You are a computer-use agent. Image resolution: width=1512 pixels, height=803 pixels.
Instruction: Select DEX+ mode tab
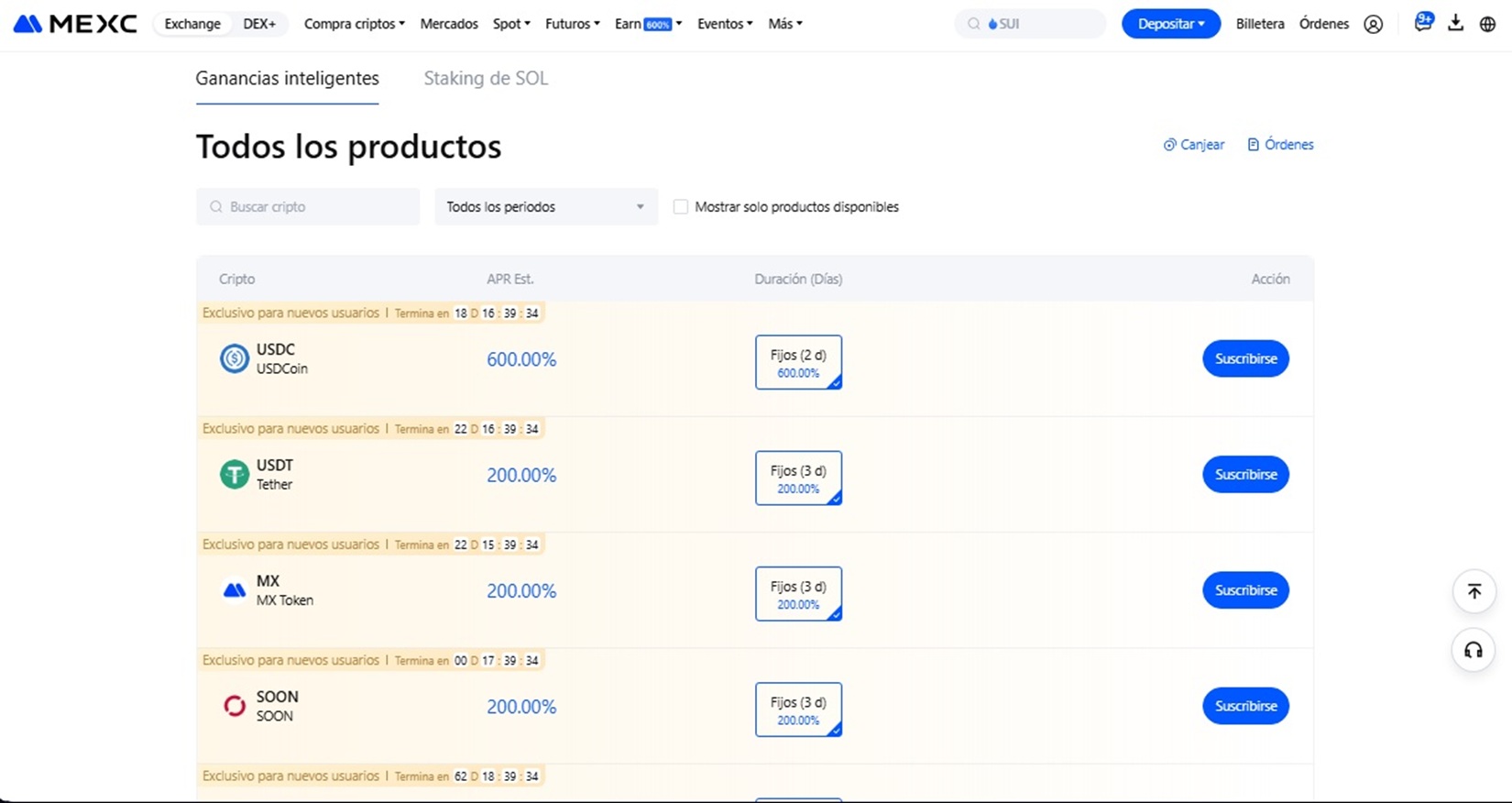tap(259, 24)
